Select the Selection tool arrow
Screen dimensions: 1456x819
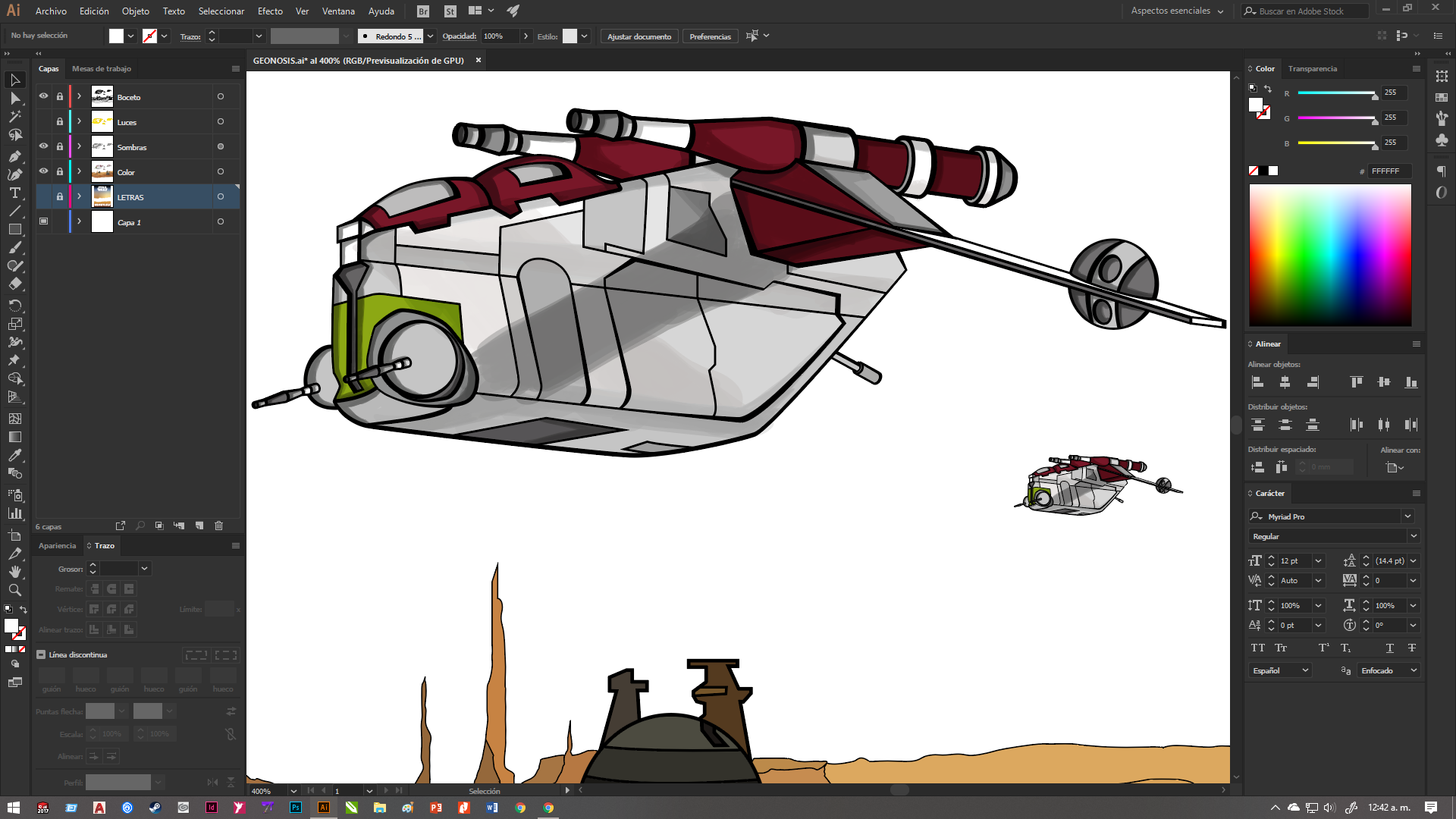(x=14, y=80)
